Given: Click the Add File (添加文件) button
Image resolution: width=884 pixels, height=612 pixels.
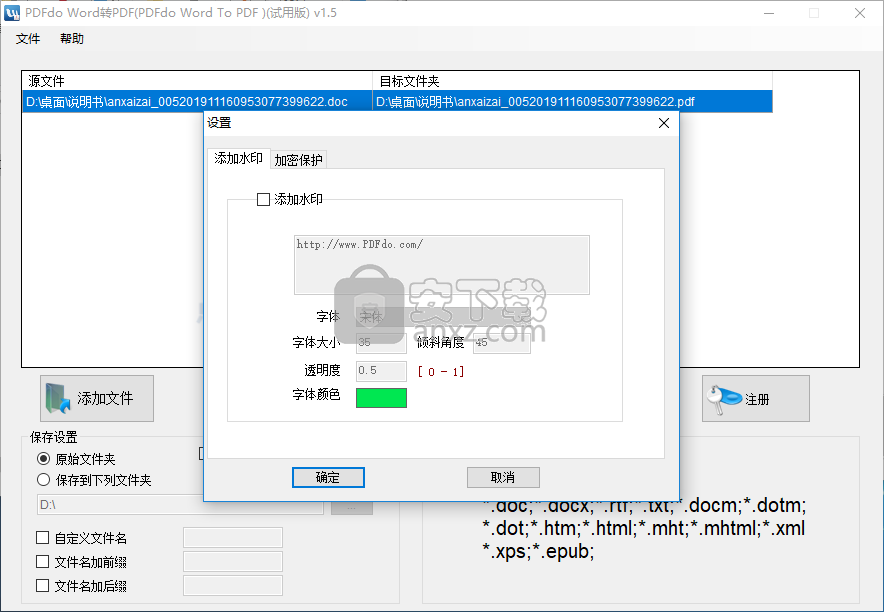Looking at the screenshot, I should click(97, 398).
